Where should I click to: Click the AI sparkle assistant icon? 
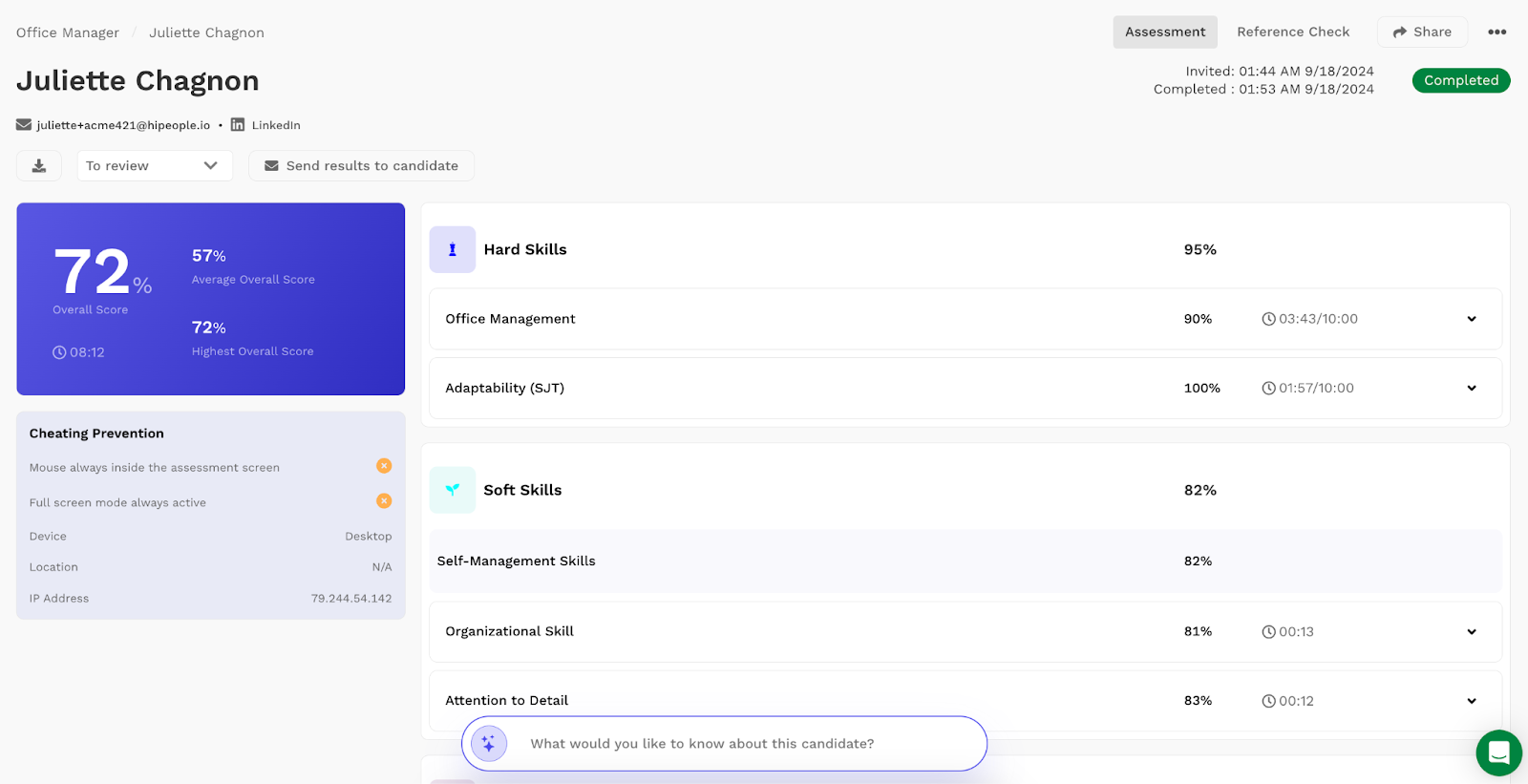click(489, 744)
